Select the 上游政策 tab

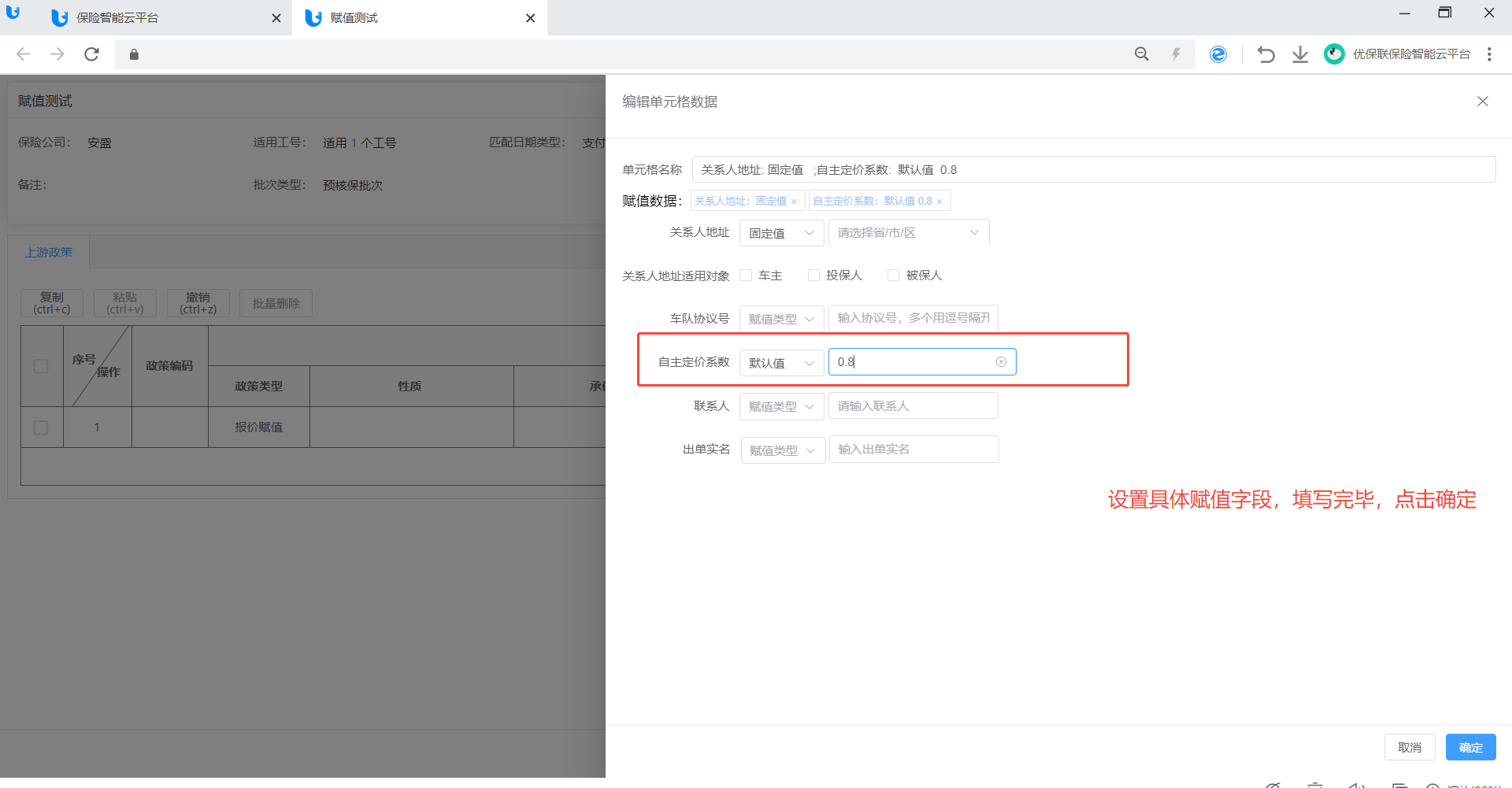(x=49, y=252)
